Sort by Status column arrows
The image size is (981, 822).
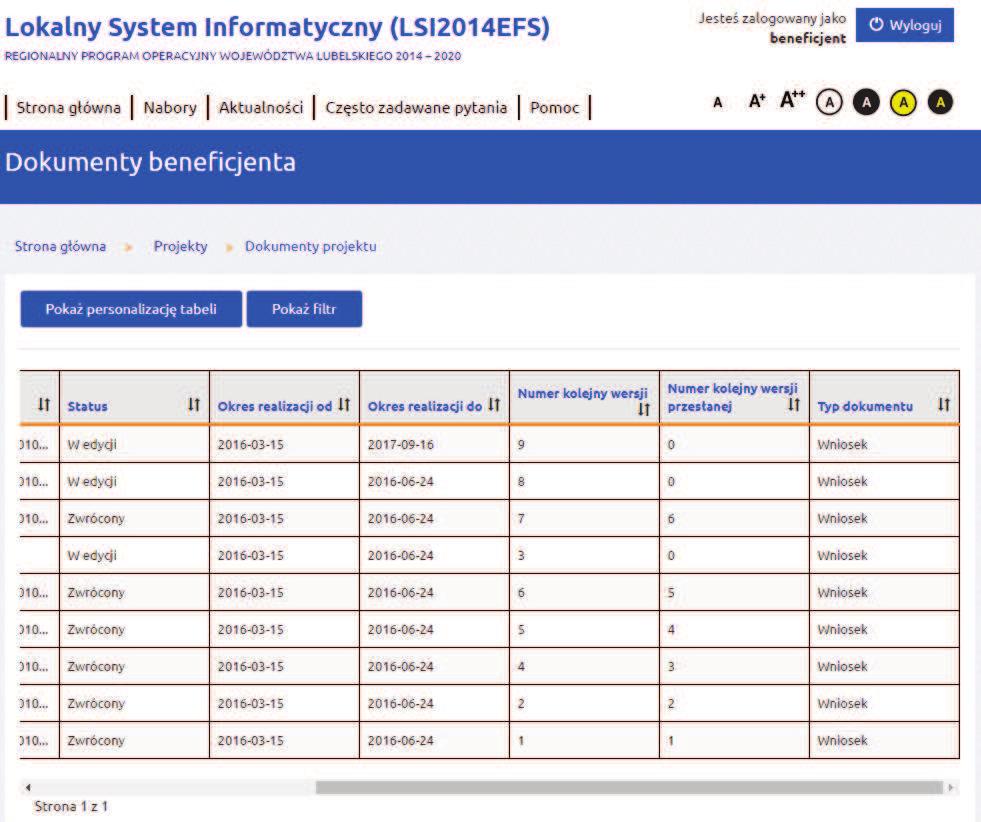coord(194,405)
